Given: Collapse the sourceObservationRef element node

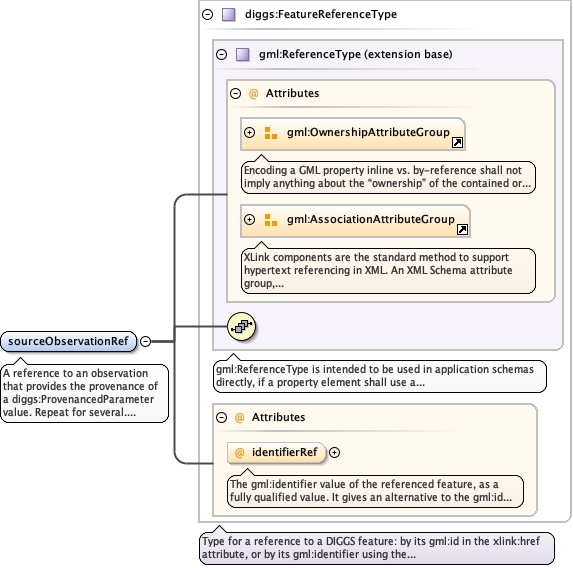Looking at the screenshot, I should click(145, 341).
